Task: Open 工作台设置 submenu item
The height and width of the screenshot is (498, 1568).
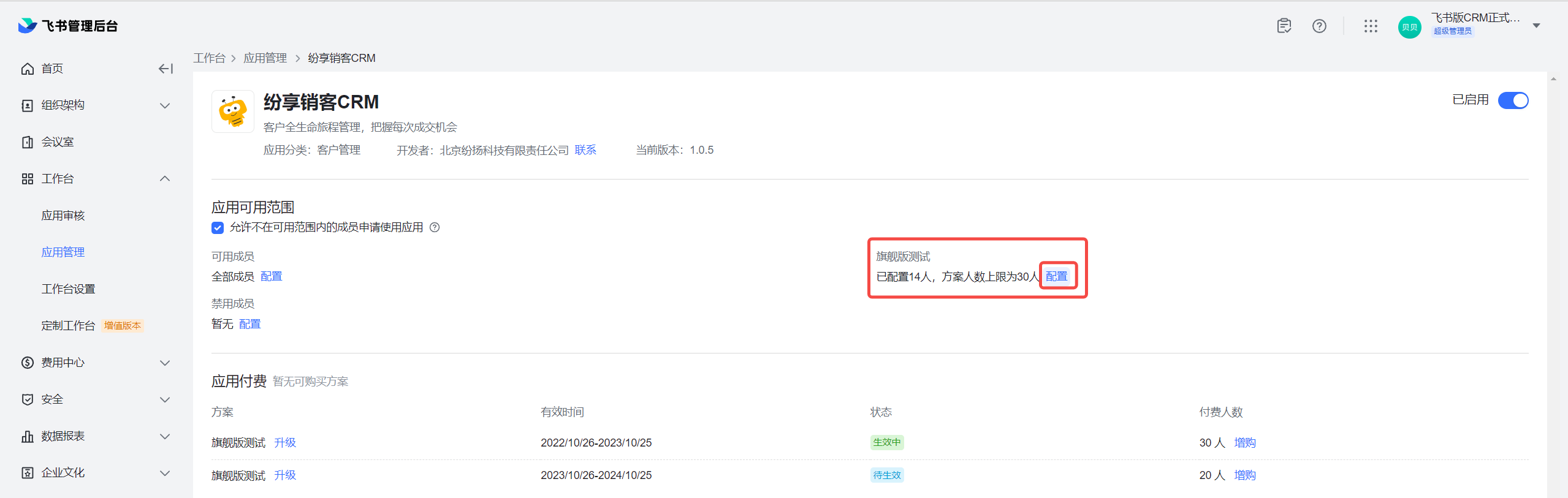Action: 68,289
